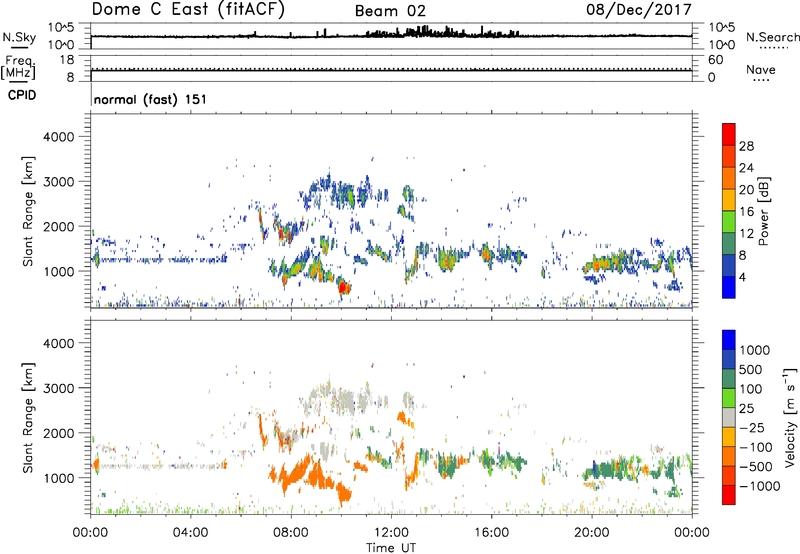Image resolution: width=800 pixels, height=554 pixels.
Task: Click the "Time UT" axis title
Action: (x=391, y=548)
